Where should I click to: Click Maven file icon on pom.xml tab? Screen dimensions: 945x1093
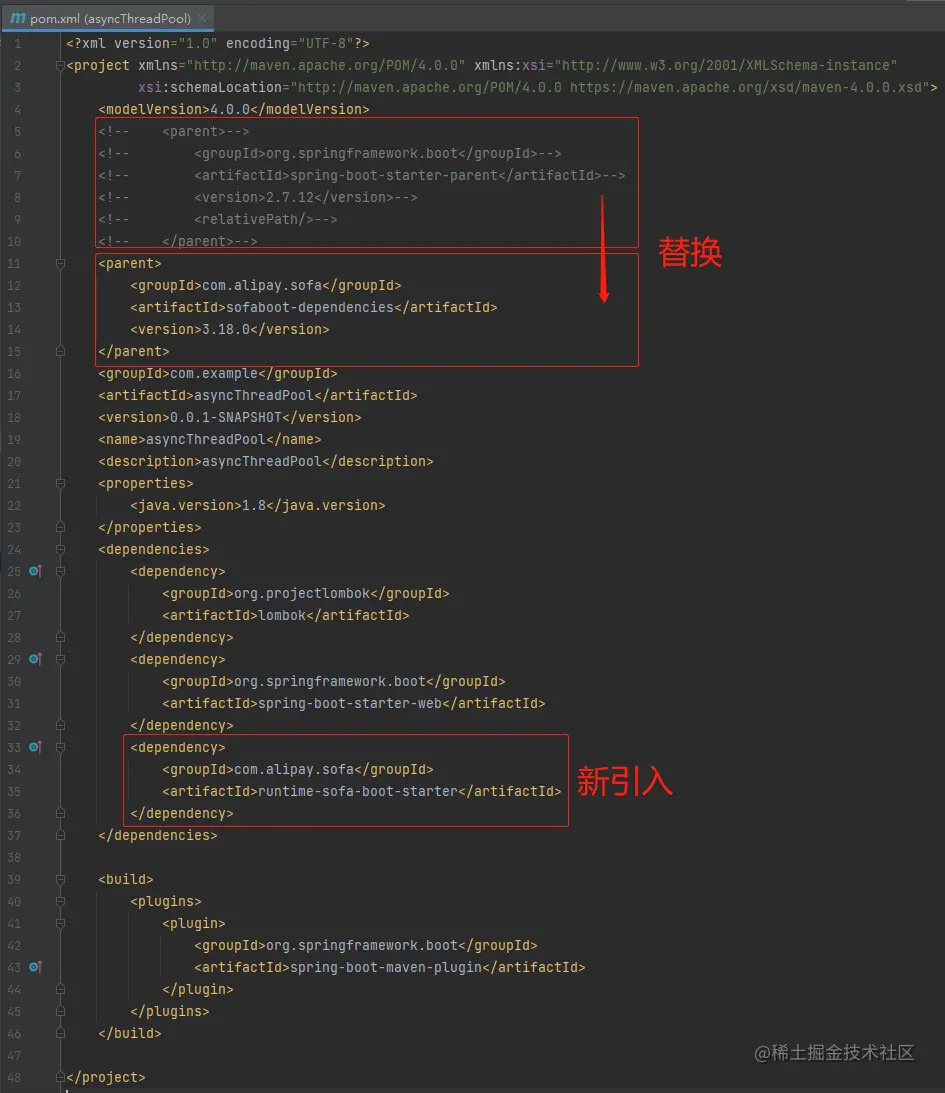click(18, 18)
